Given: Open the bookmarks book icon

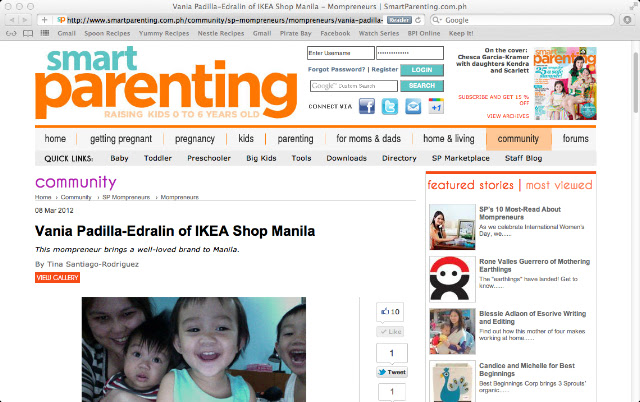Looking at the screenshot, I should click(x=28, y=33).
